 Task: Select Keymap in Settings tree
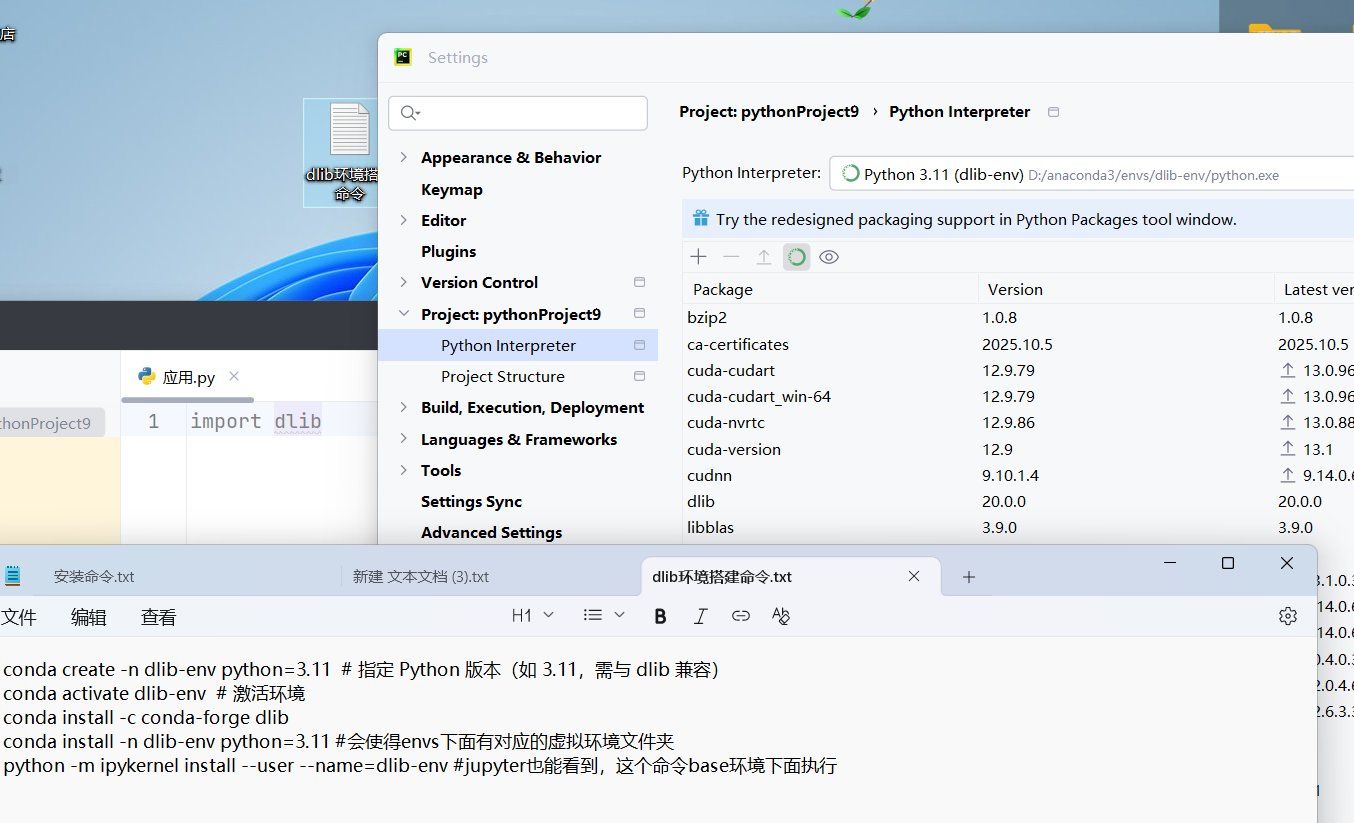pyautogui.click(x=452, y=189)
